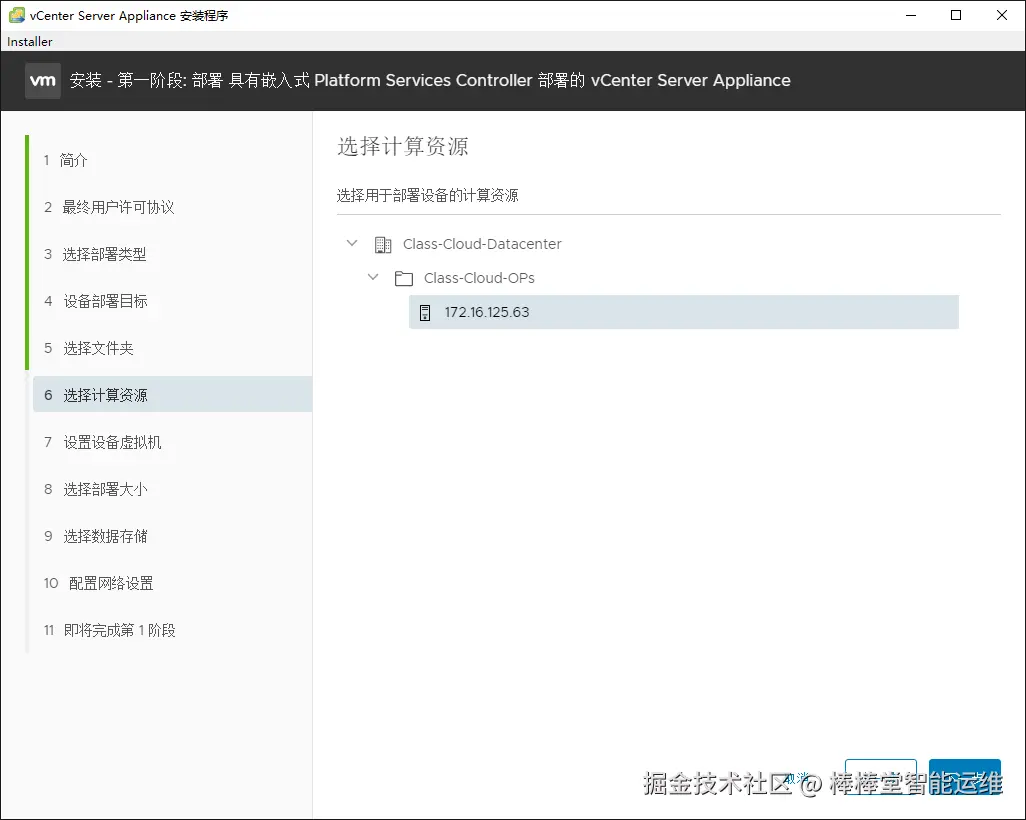Click the datacenter building icon

coord(383,245)
